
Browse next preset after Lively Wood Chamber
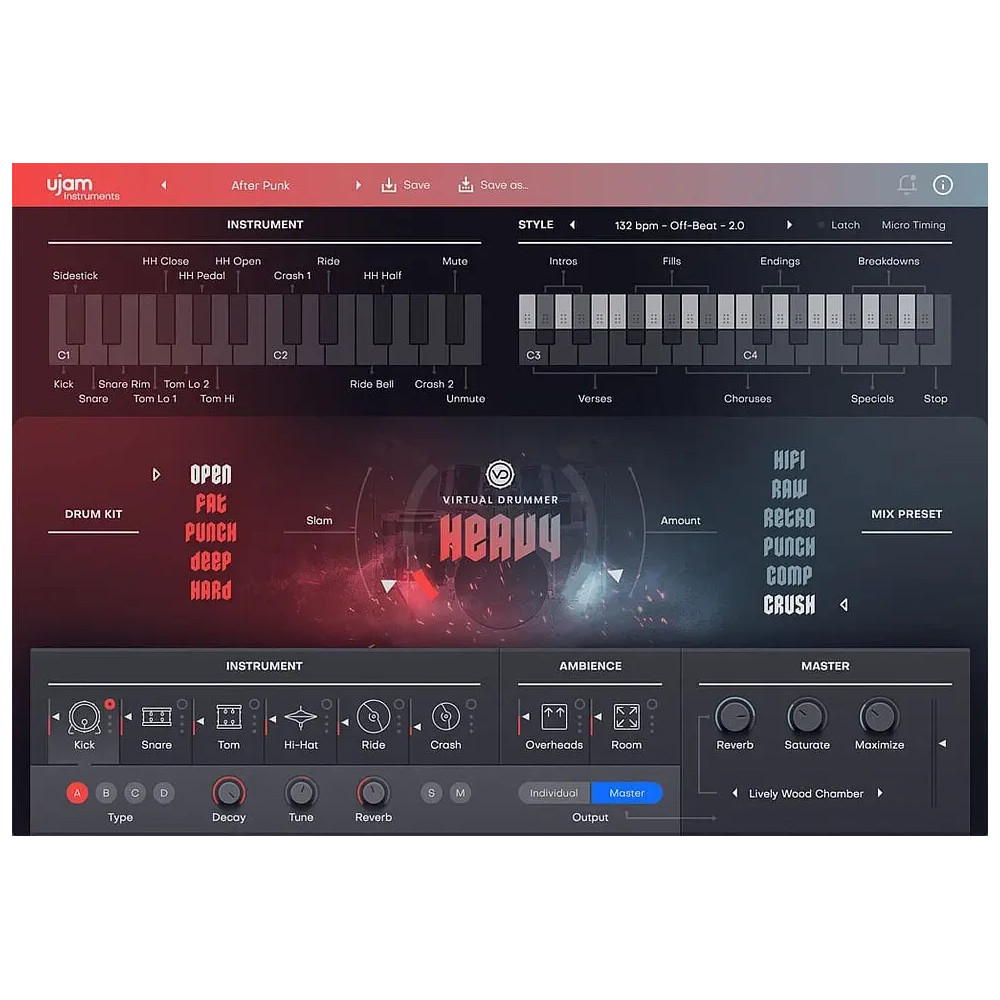[x=879, y=793]
